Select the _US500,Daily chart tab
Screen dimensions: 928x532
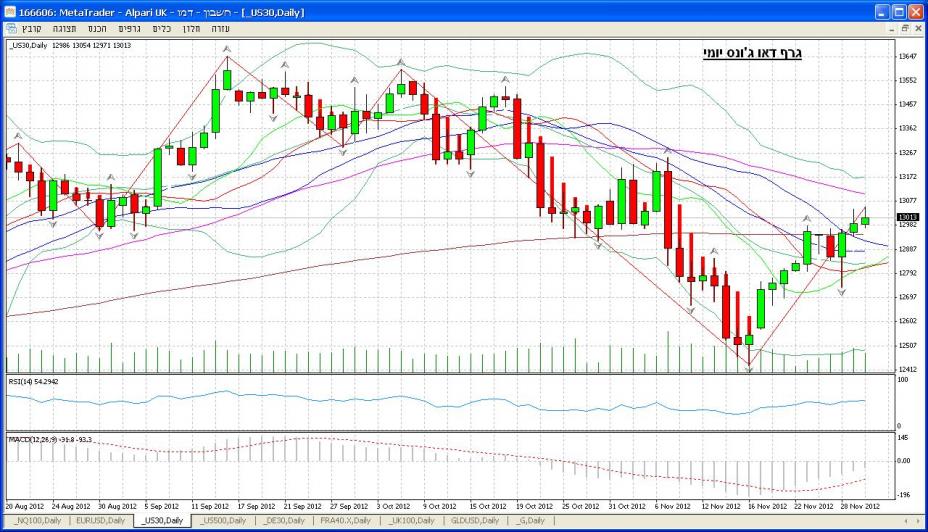tap(225, 521)
